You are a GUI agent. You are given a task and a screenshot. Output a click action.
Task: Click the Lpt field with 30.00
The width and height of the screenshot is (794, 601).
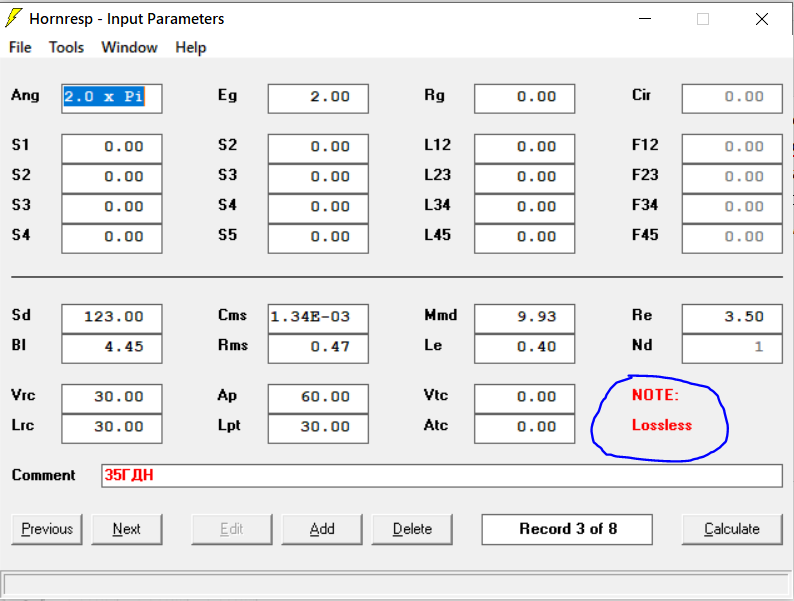point(318,428)
